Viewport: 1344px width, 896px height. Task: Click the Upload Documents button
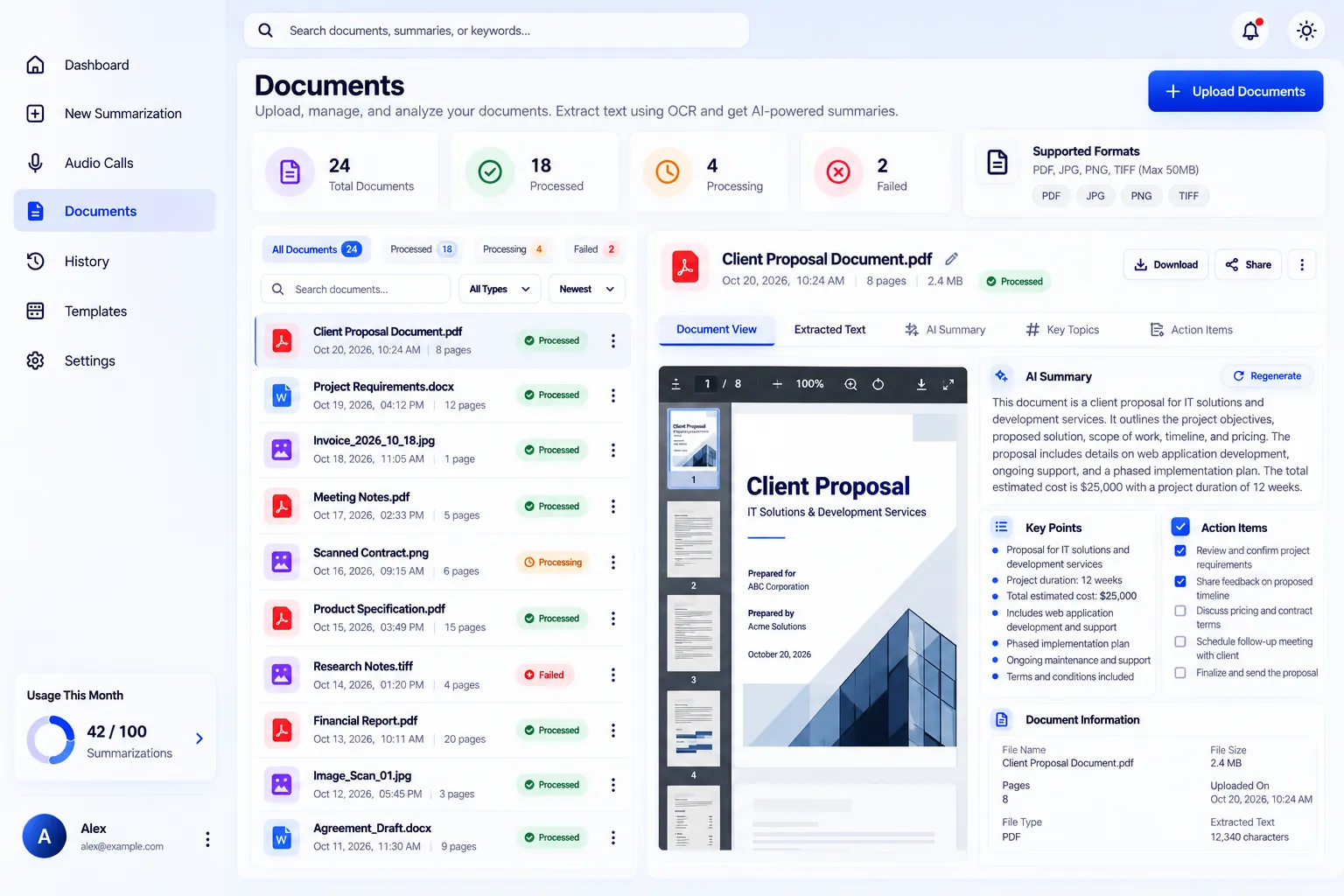click(x=1235, y=91)
